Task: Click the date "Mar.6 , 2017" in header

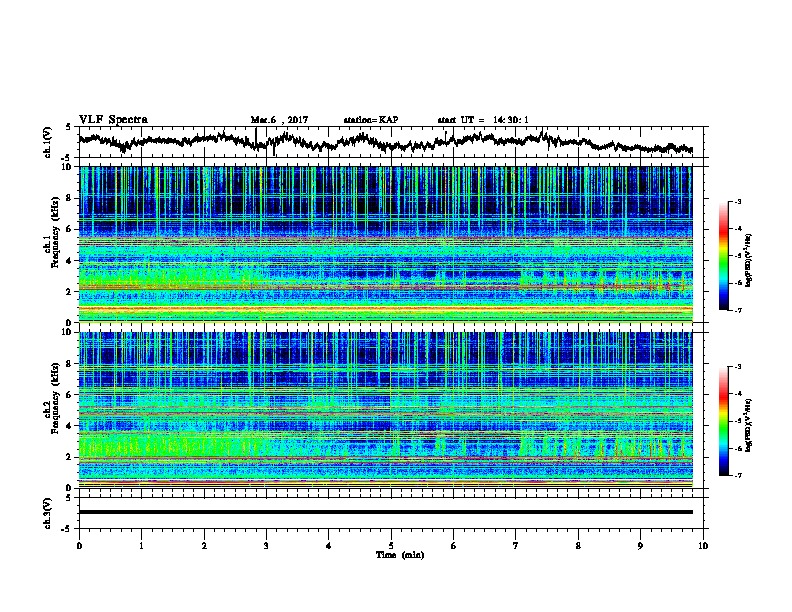Action: 279,120
